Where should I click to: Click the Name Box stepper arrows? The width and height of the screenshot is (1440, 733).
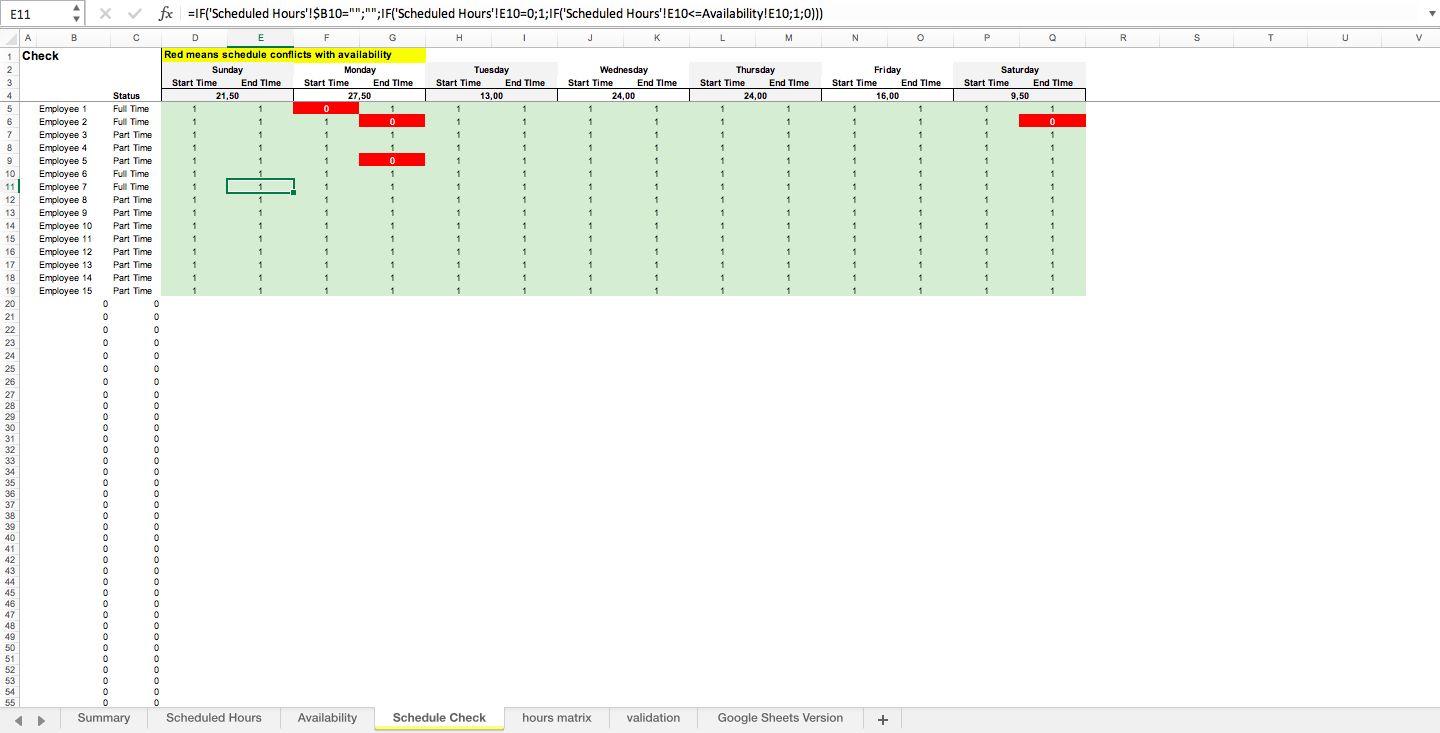pos(77,14)
